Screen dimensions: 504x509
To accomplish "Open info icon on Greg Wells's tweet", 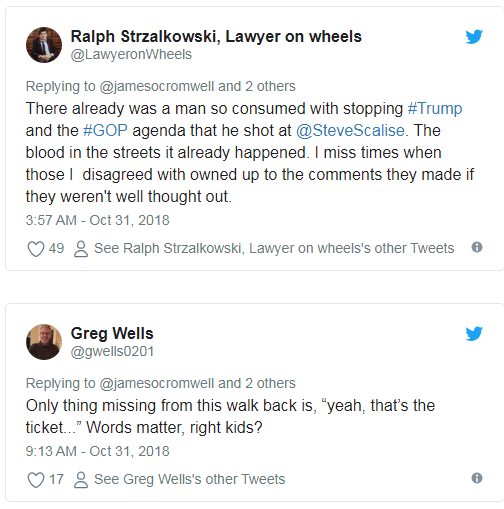I will (477, 478).
